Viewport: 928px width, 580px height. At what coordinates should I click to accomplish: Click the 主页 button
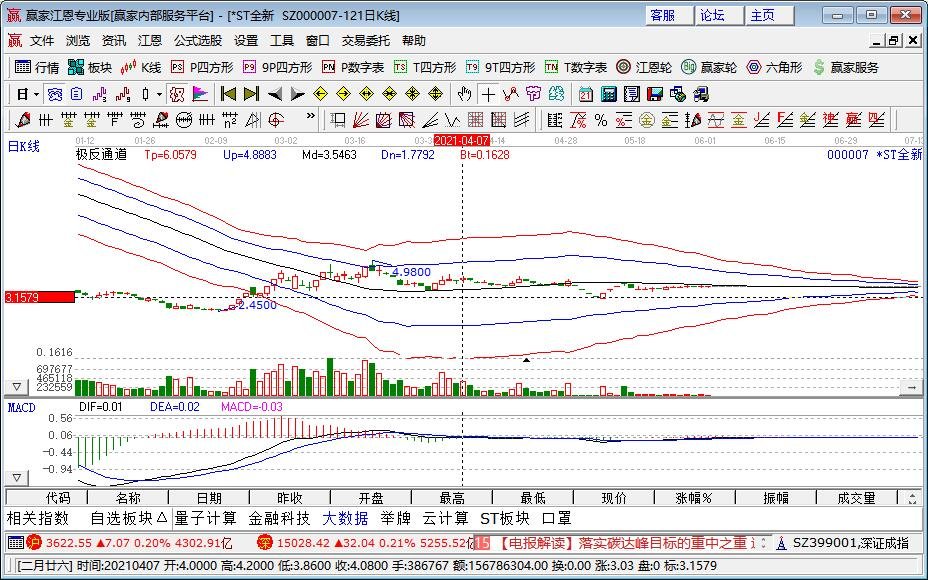pyautogui.click(x=769, y=15)
